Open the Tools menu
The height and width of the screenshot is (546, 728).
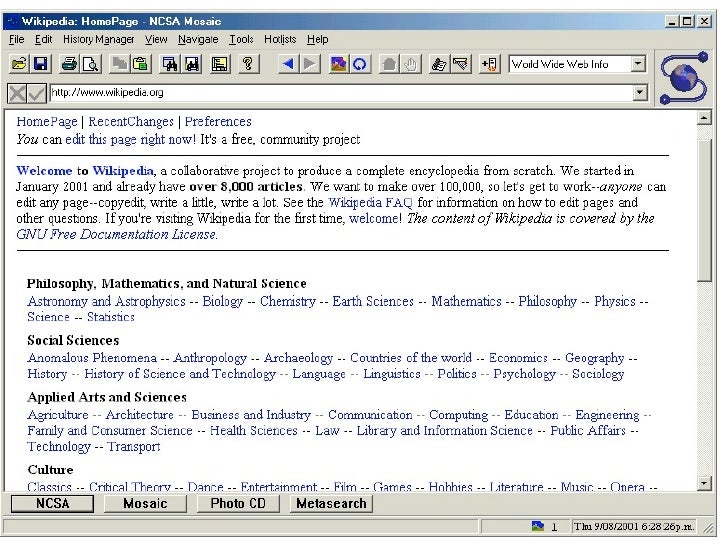pos(241,39)
